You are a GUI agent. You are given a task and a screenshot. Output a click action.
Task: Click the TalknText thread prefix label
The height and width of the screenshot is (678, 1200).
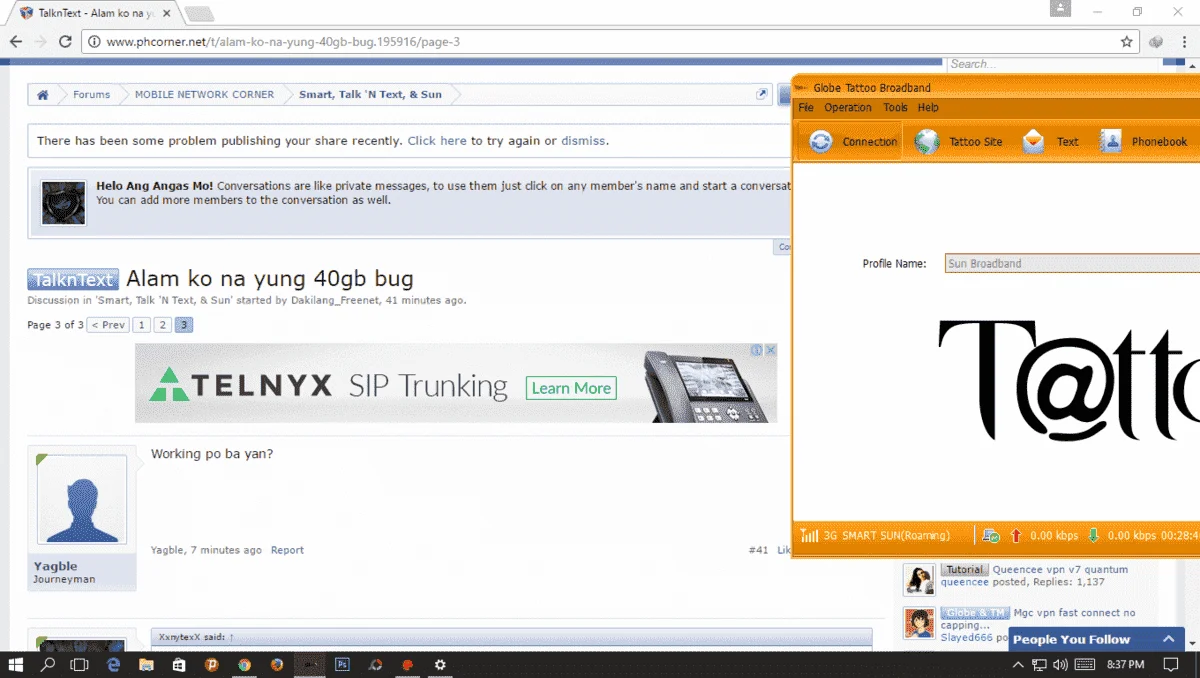click(x=73, y=280)
